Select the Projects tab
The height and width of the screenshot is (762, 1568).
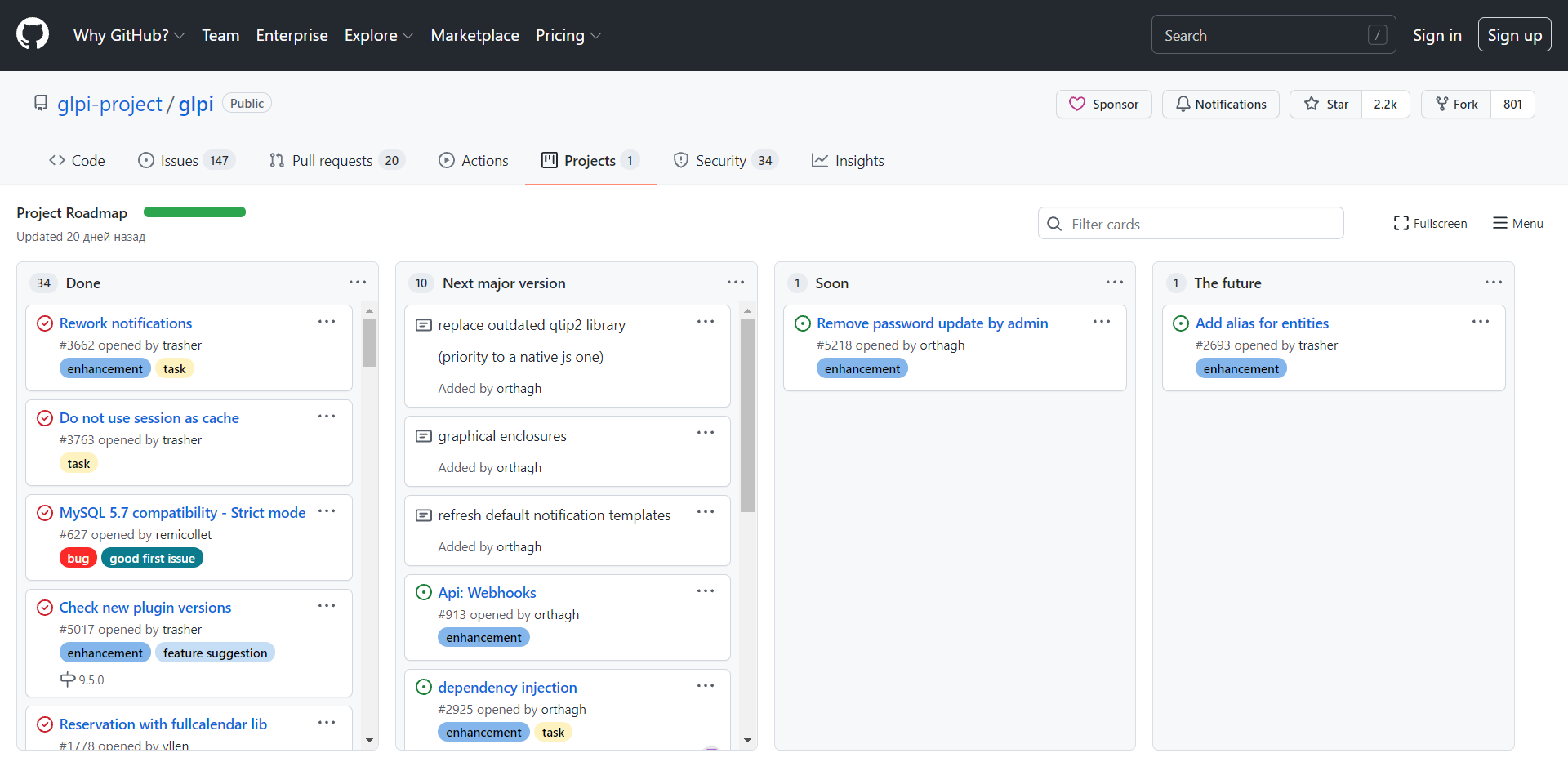(x=590, y=161)
